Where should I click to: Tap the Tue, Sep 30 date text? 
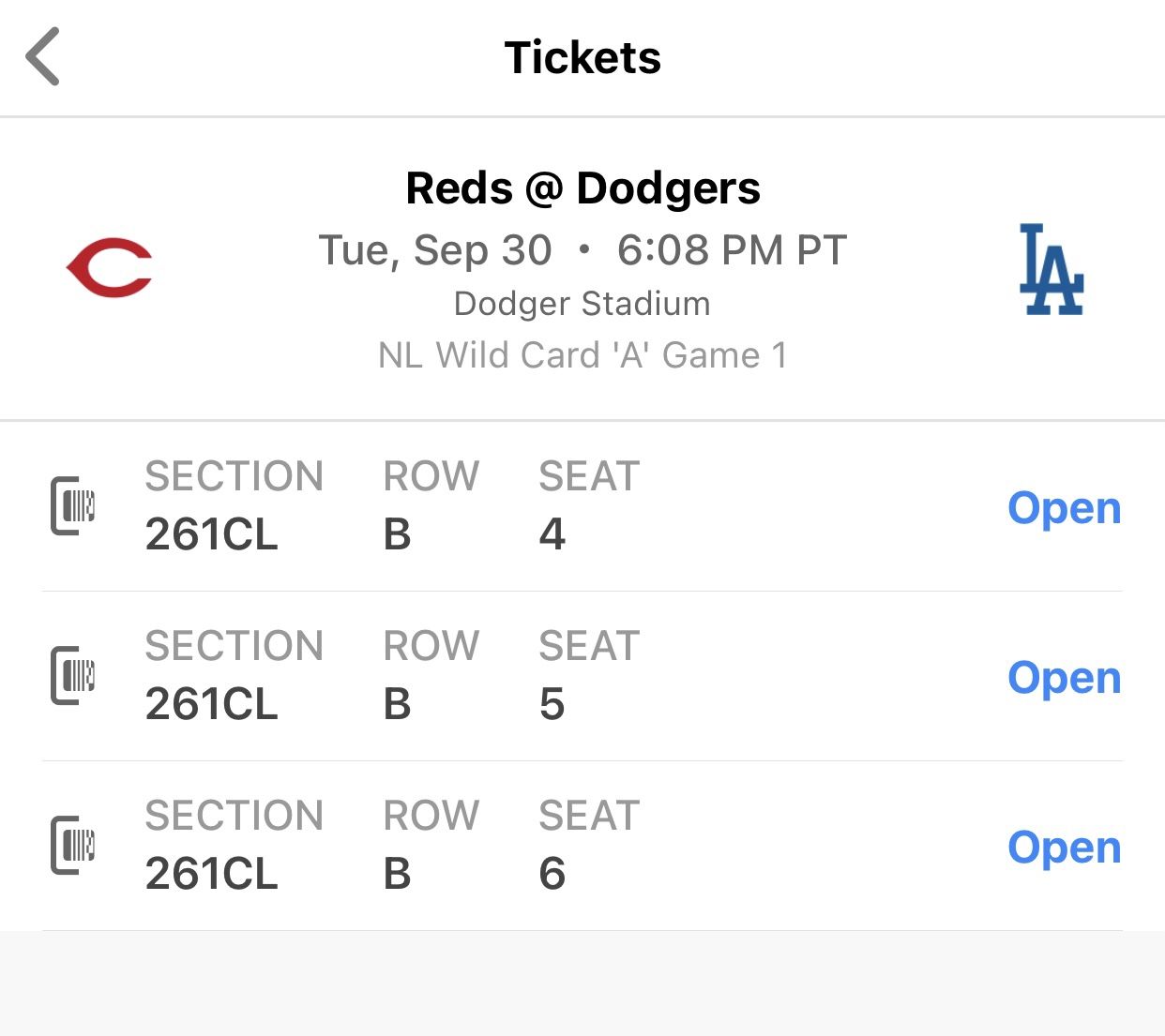[x=435, y=250]
